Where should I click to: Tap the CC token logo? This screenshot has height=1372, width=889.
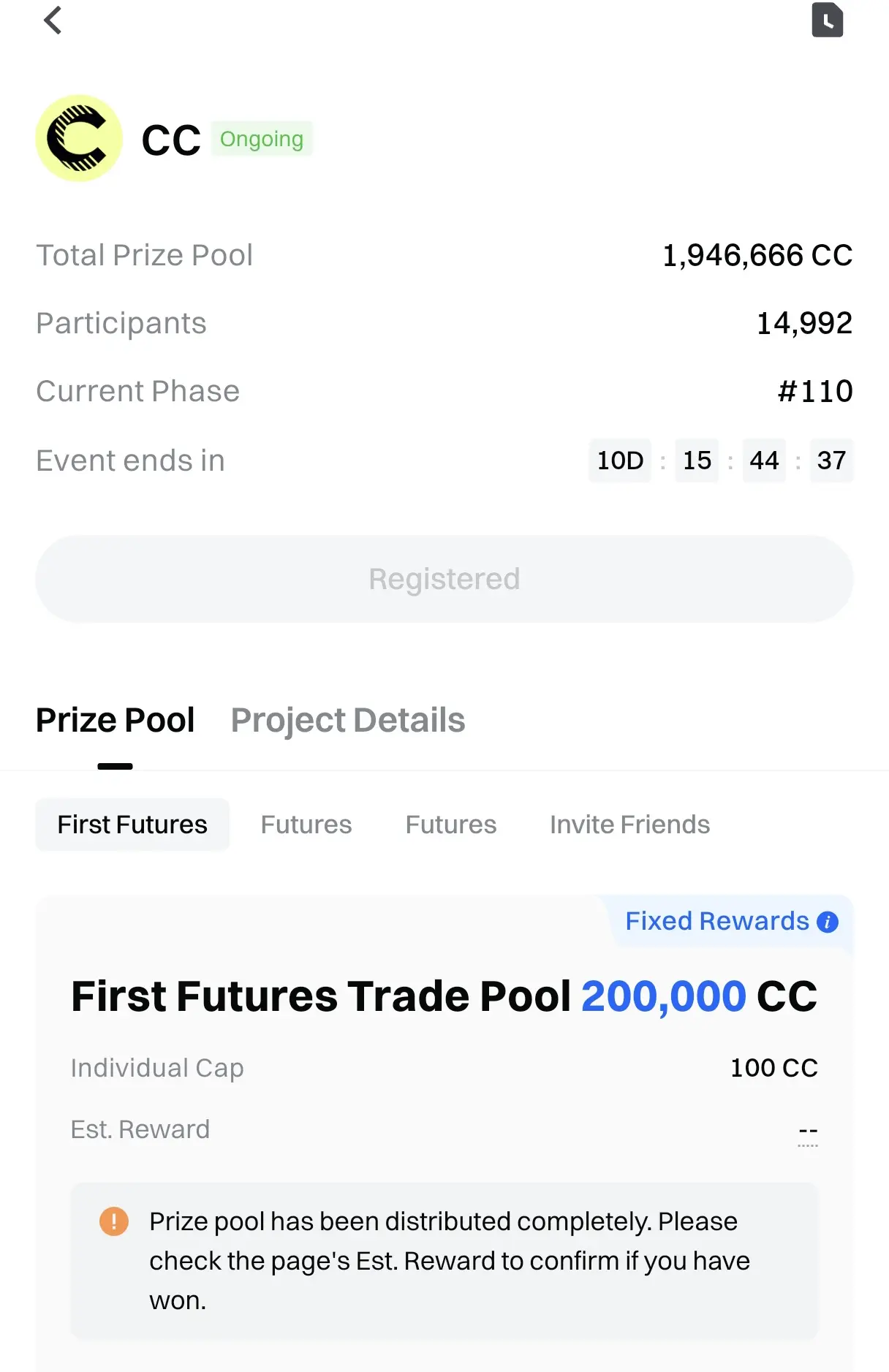[79, 138]
